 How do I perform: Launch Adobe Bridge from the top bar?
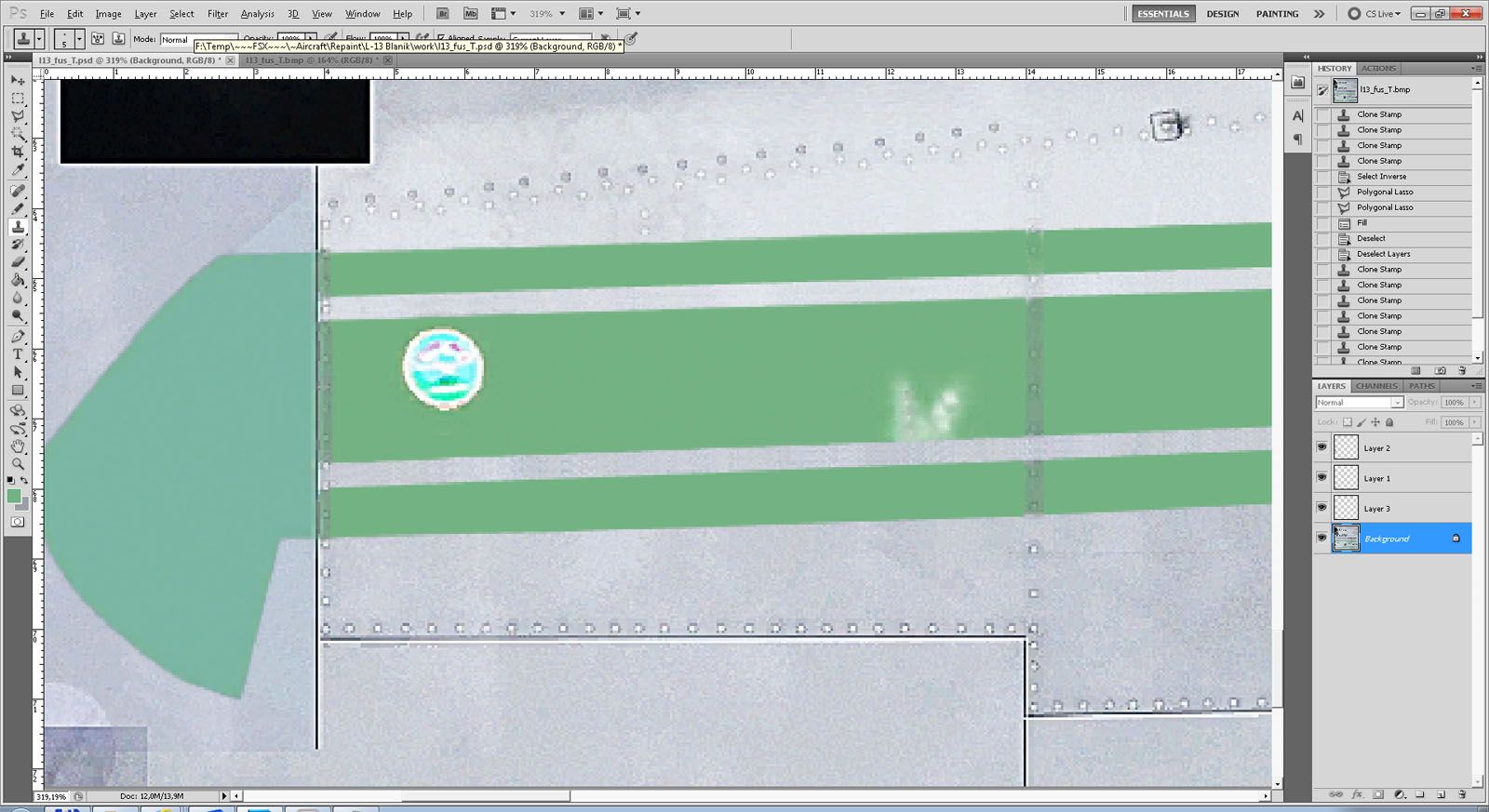443,14
